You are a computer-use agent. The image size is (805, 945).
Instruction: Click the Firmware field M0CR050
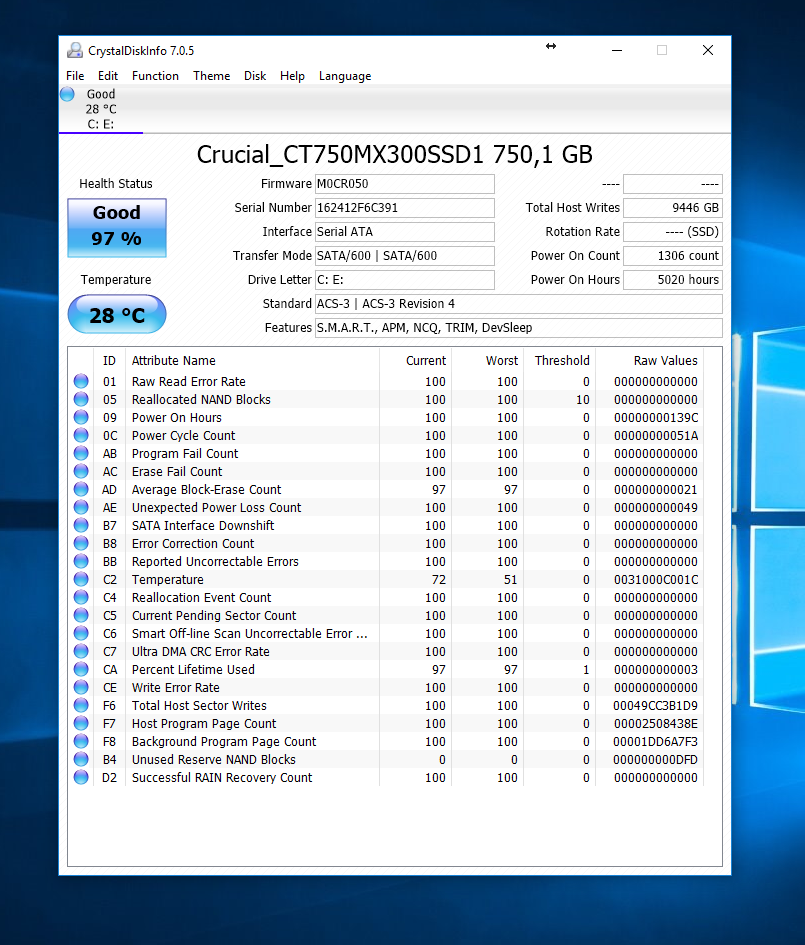click(x=404, y=184)
